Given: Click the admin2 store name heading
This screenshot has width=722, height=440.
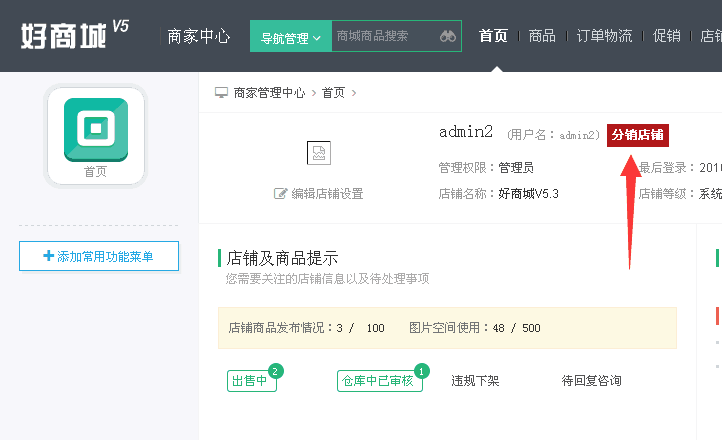Looking at the screenshot, I should point(466,132).
